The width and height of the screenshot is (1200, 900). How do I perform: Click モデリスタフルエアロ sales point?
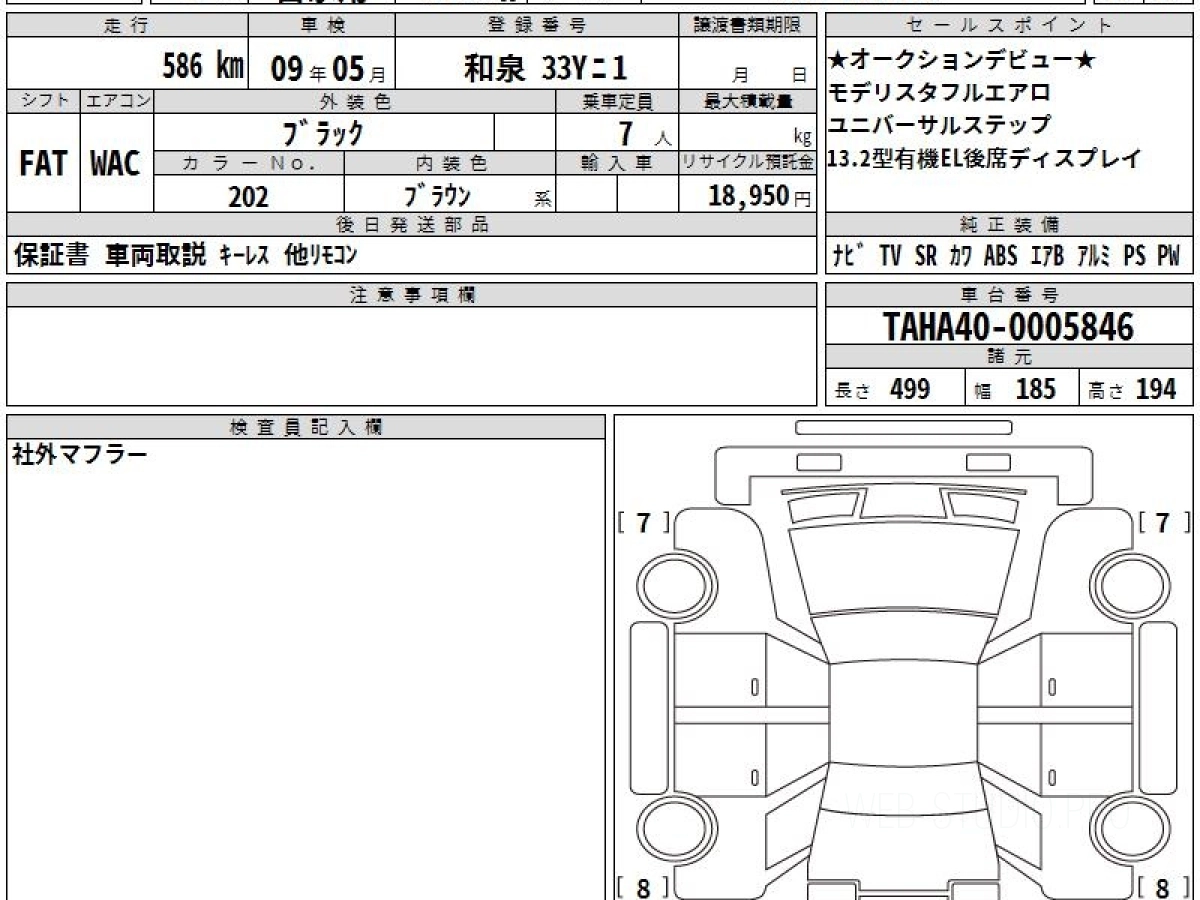[x=940, y=93]
